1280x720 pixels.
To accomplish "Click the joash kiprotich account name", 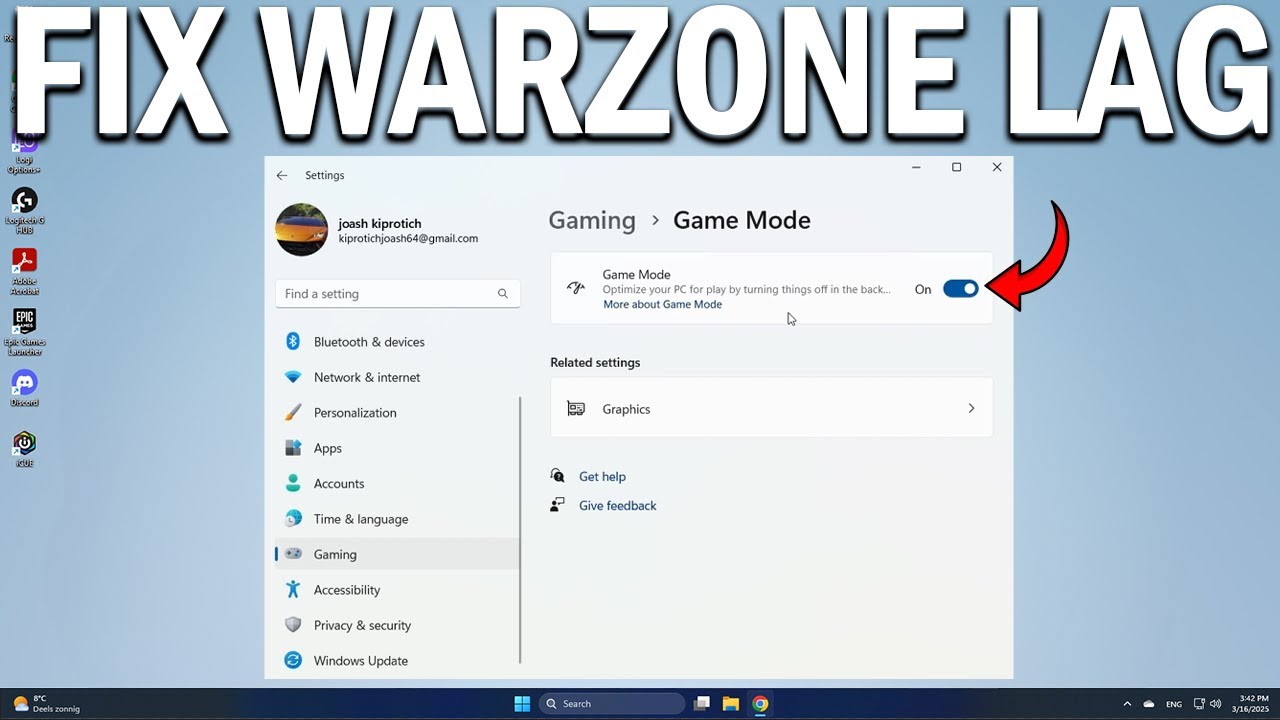I will (x=380, y=224).
